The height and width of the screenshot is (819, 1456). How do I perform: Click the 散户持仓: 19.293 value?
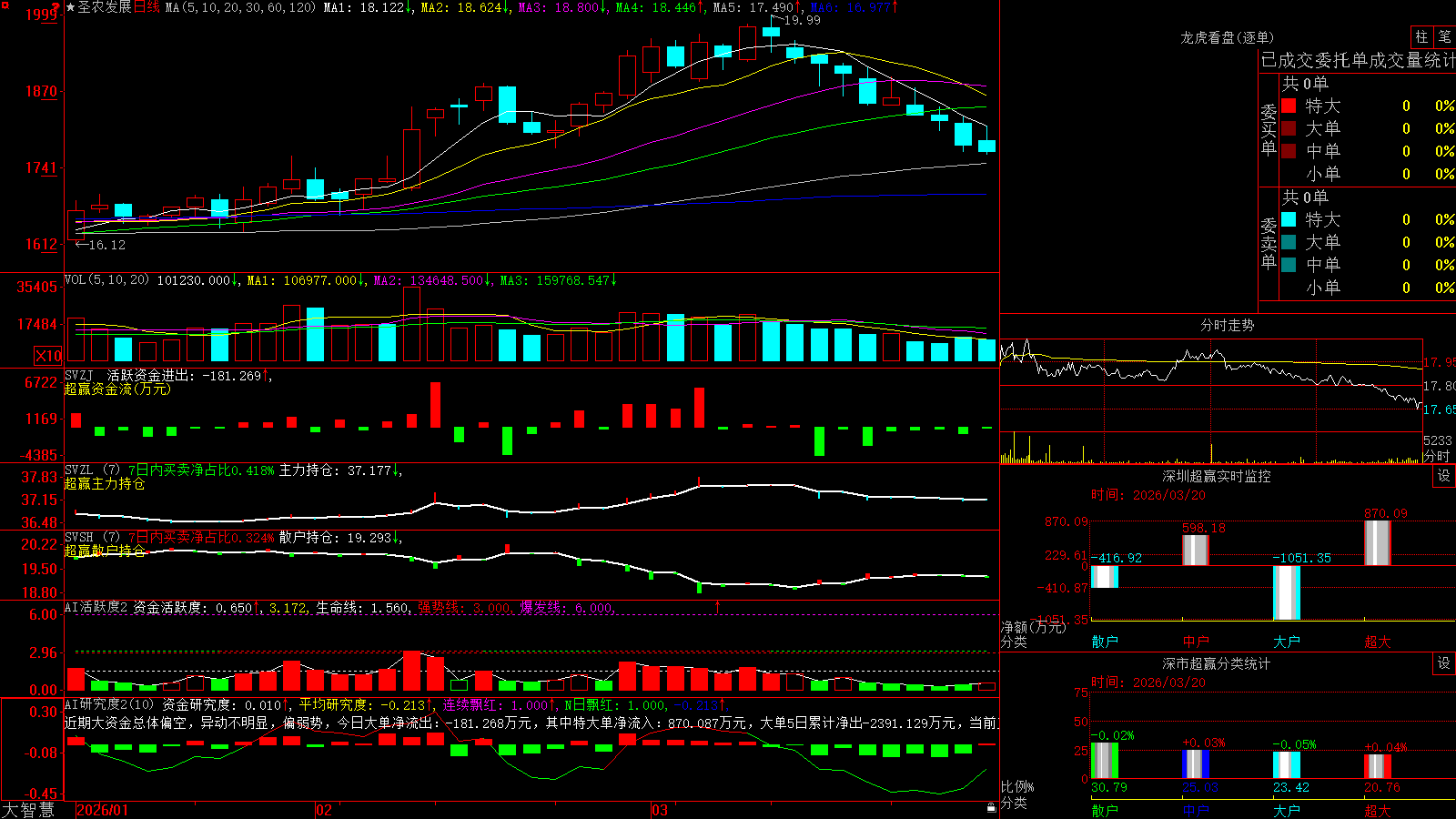click(335, 538)
